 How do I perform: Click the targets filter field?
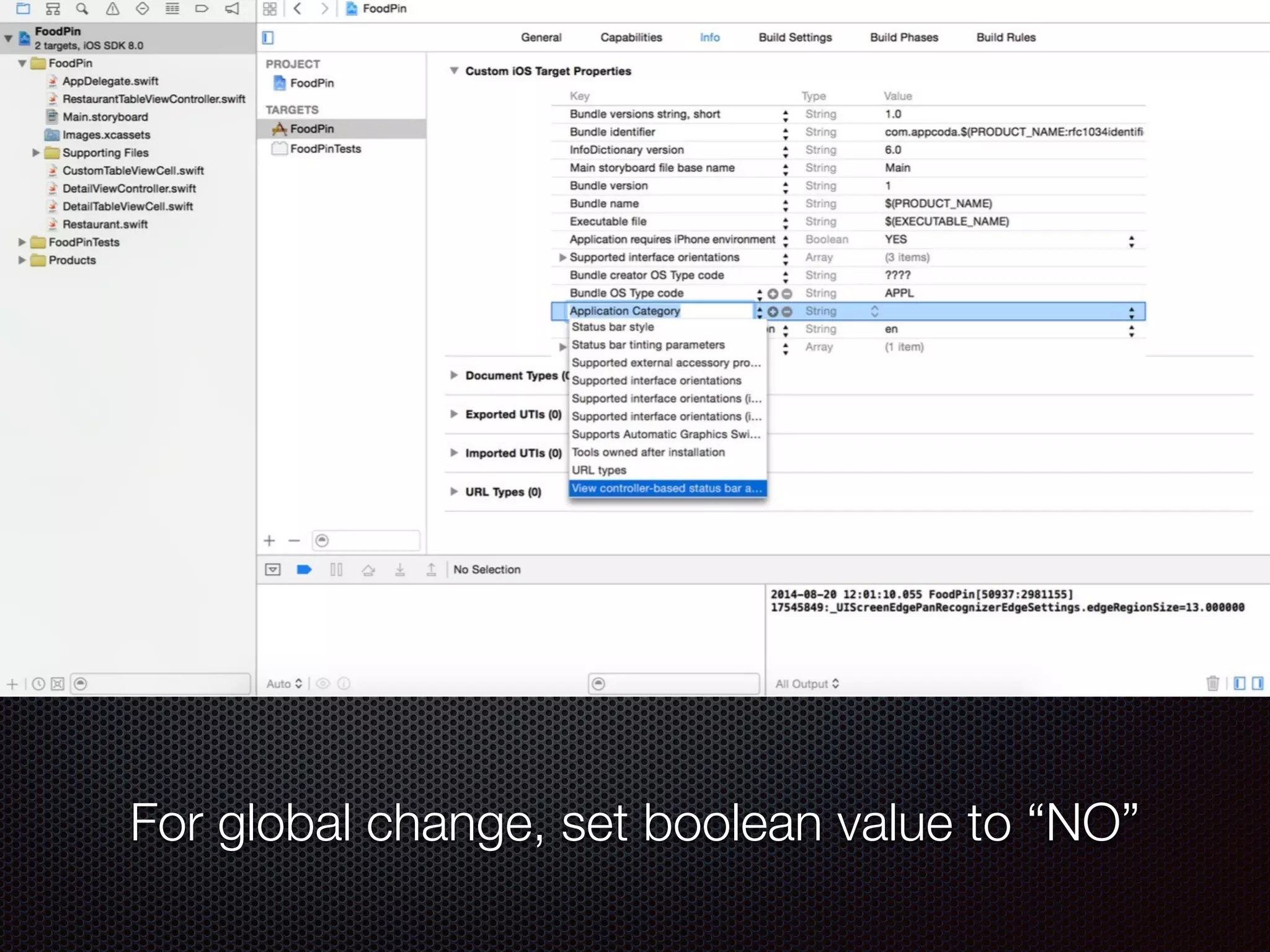[366, 540]
